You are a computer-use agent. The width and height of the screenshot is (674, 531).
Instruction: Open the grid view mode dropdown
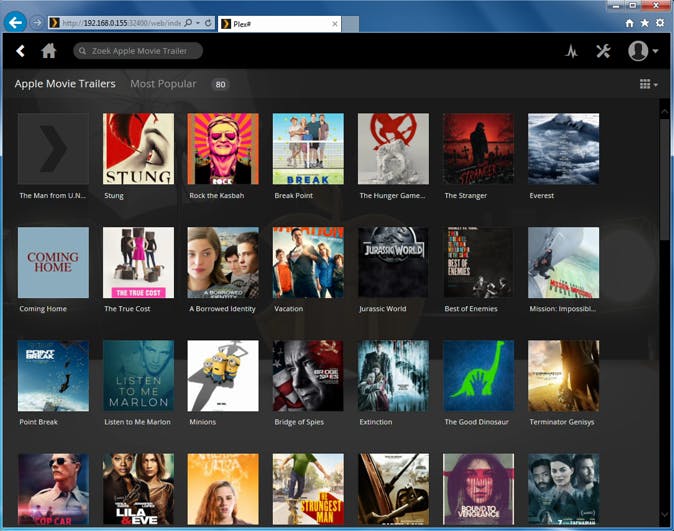648,84
